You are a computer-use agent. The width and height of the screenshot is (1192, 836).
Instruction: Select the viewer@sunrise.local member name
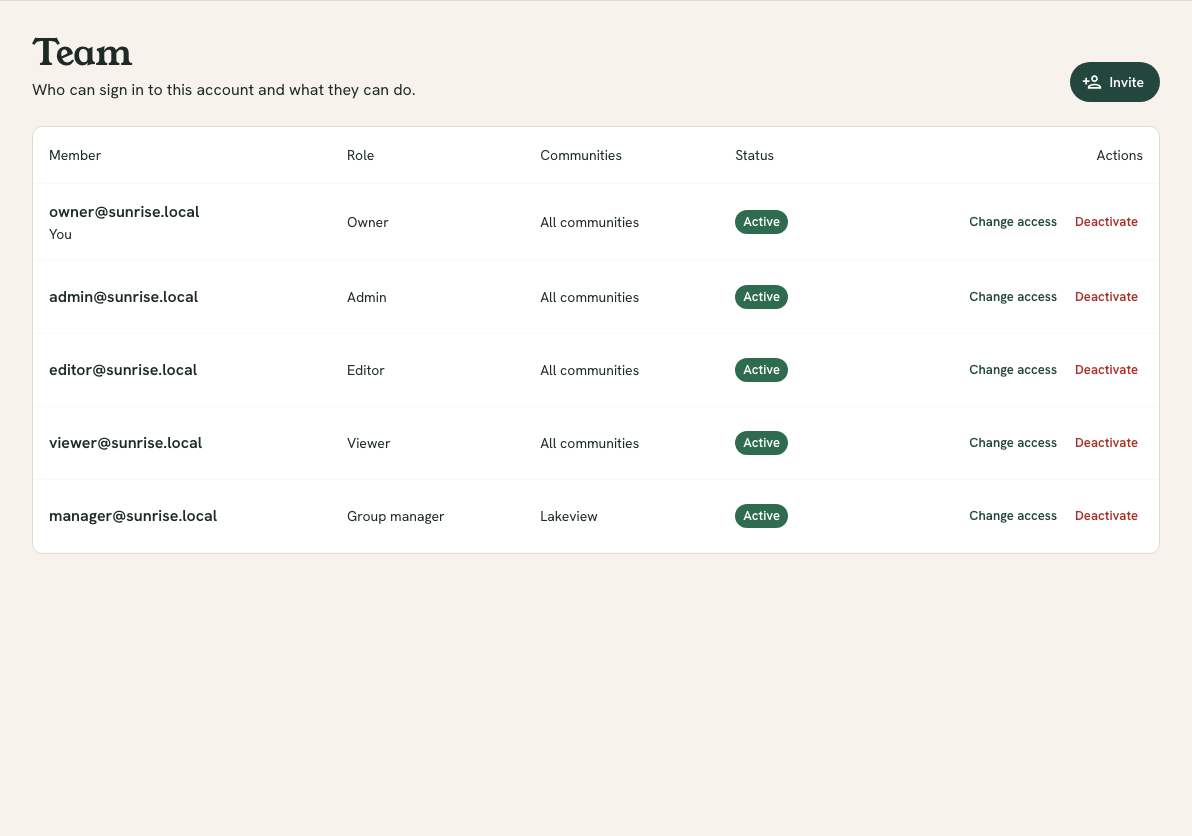[x=125, y=443]
